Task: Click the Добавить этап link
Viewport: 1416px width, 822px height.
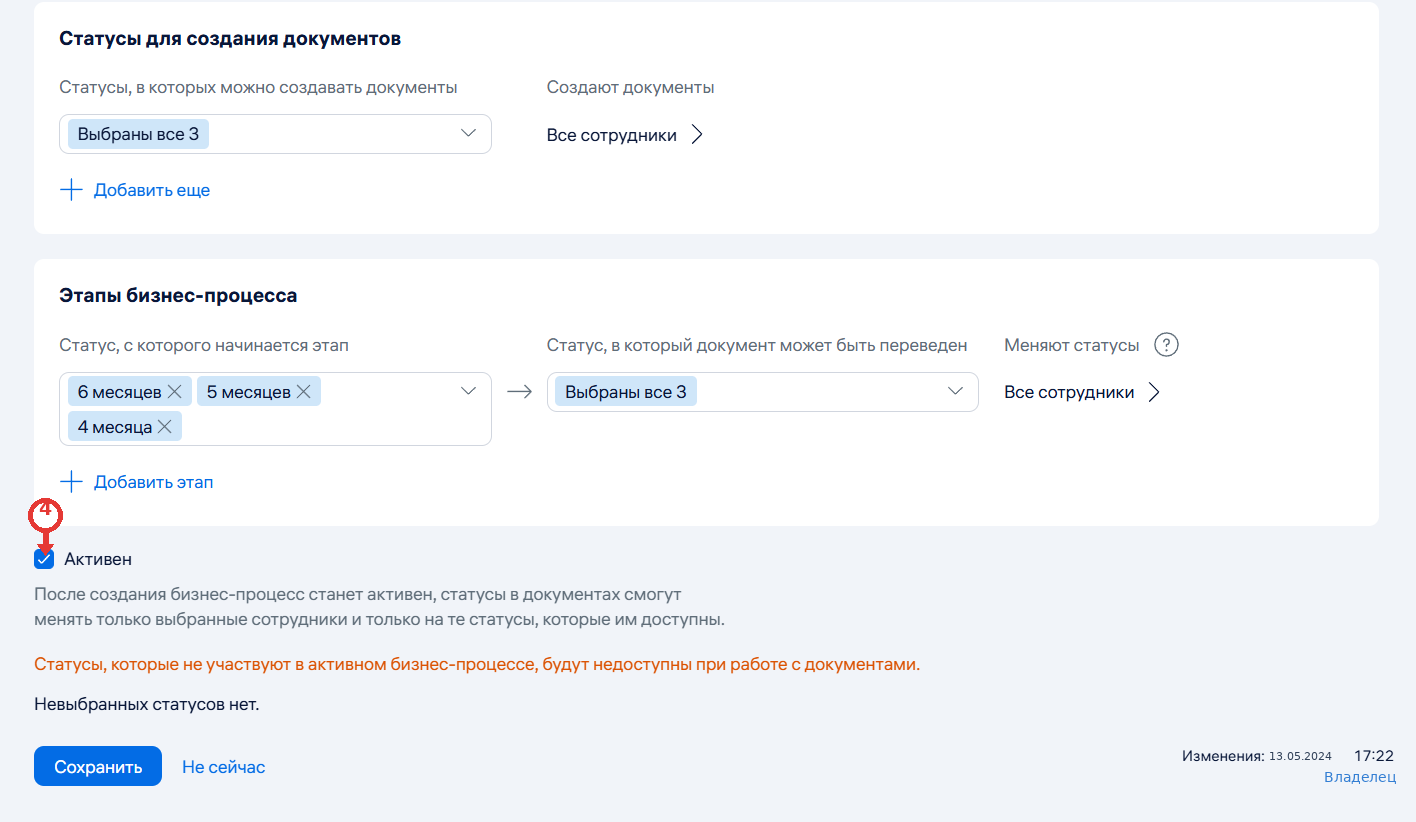Action: [154, 482]
